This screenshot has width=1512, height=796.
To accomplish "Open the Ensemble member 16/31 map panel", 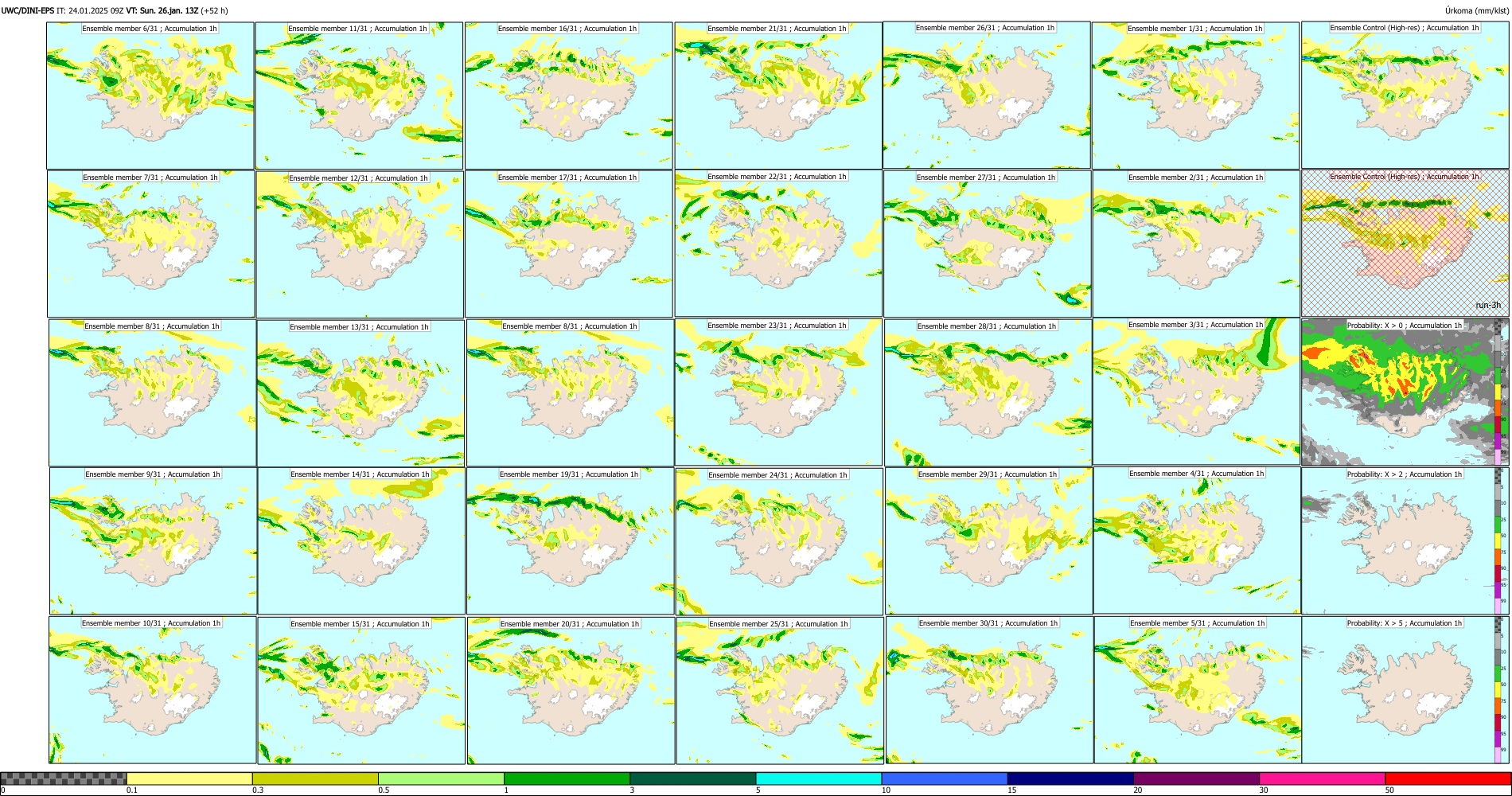I will [568, 96].
